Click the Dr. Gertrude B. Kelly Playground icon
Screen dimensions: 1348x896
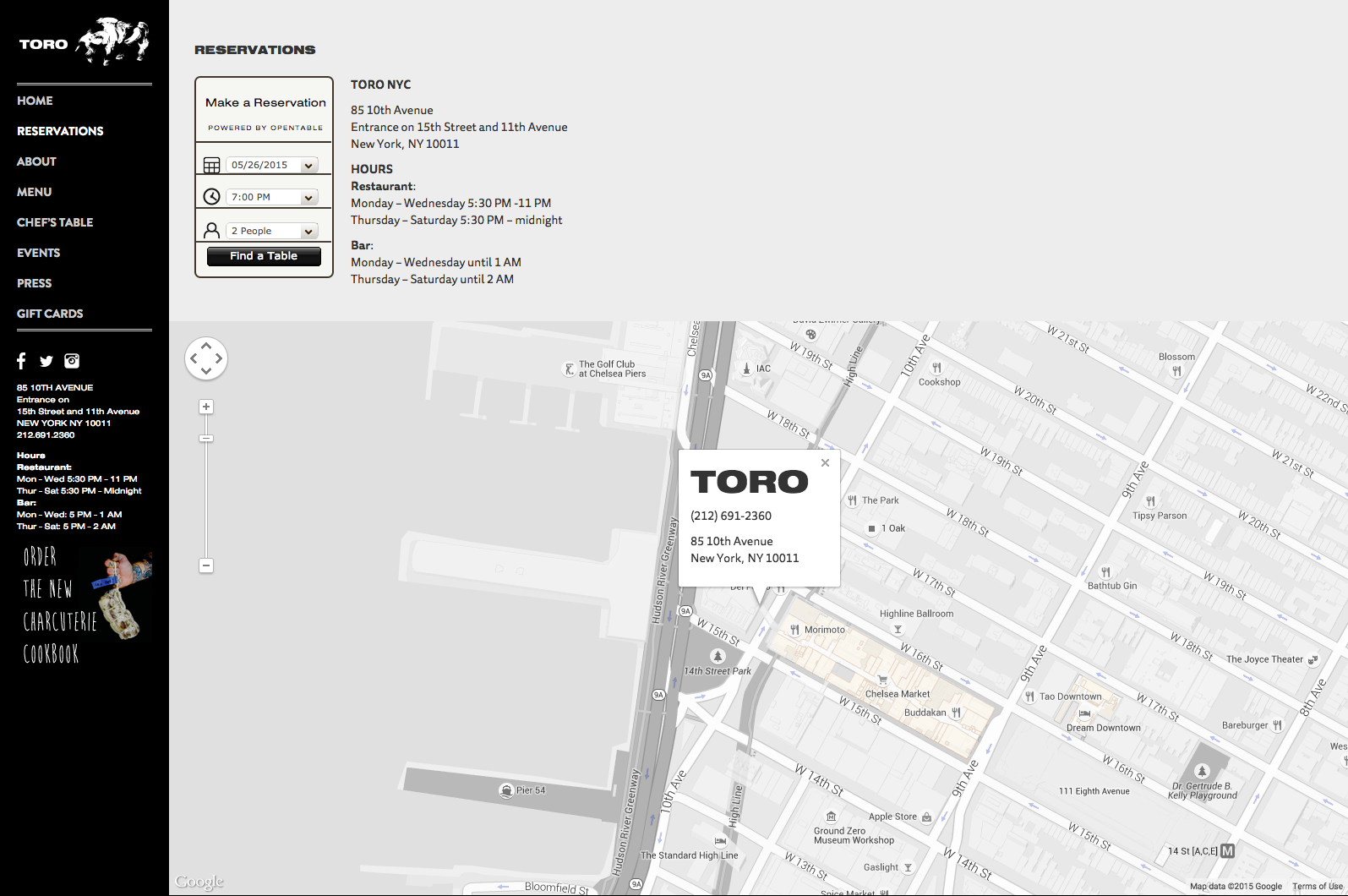click(1202, 771)
